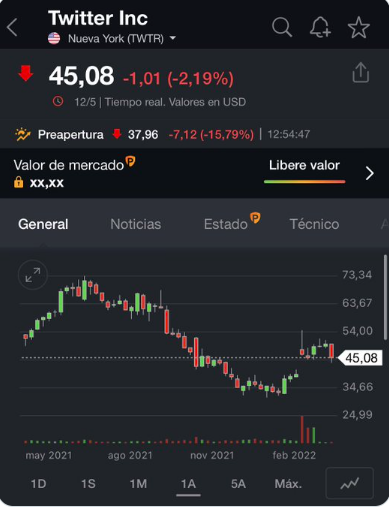This screenshot has width=389, height=511.
Task: Add Twitter Inc to favorites with star
Action: point(359,27)
